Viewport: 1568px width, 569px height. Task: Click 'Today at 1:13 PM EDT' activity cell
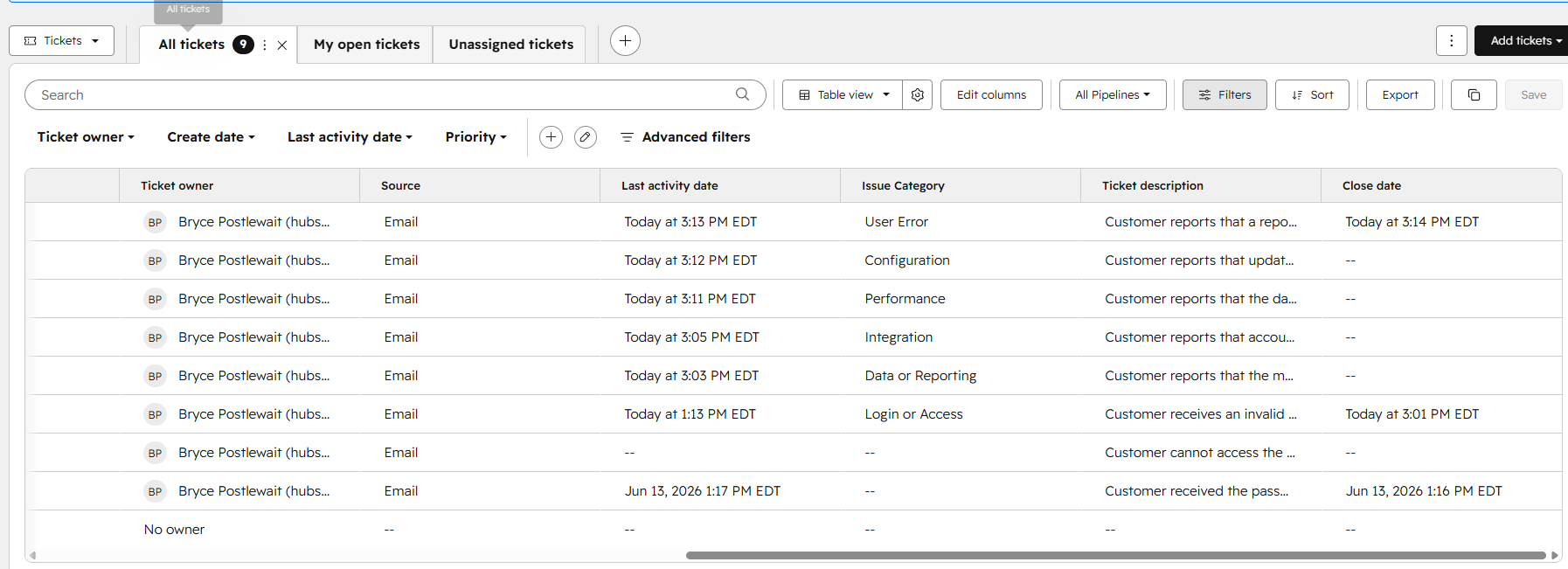[x=690, y=414]
